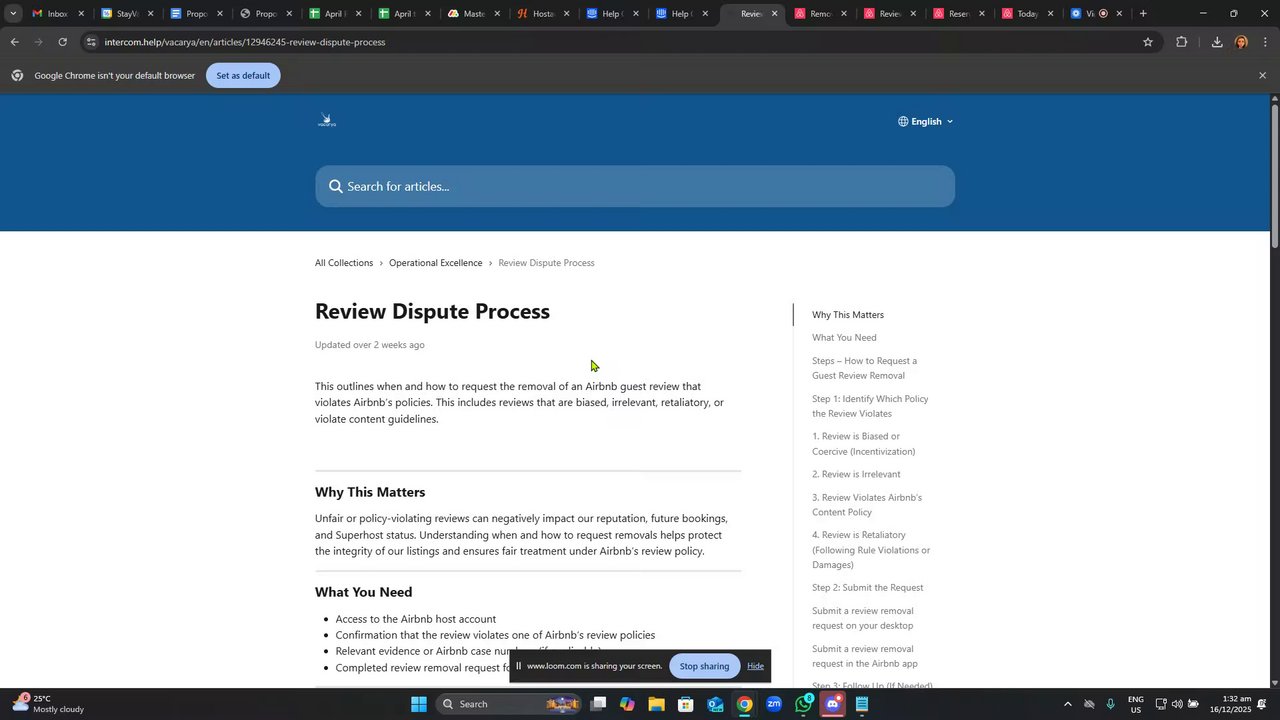Image resolution: width=1280 pixels, height=720 pixels.
Task: Open Operational Excellence breadcrumb link
Action: (x=435, y=263)
